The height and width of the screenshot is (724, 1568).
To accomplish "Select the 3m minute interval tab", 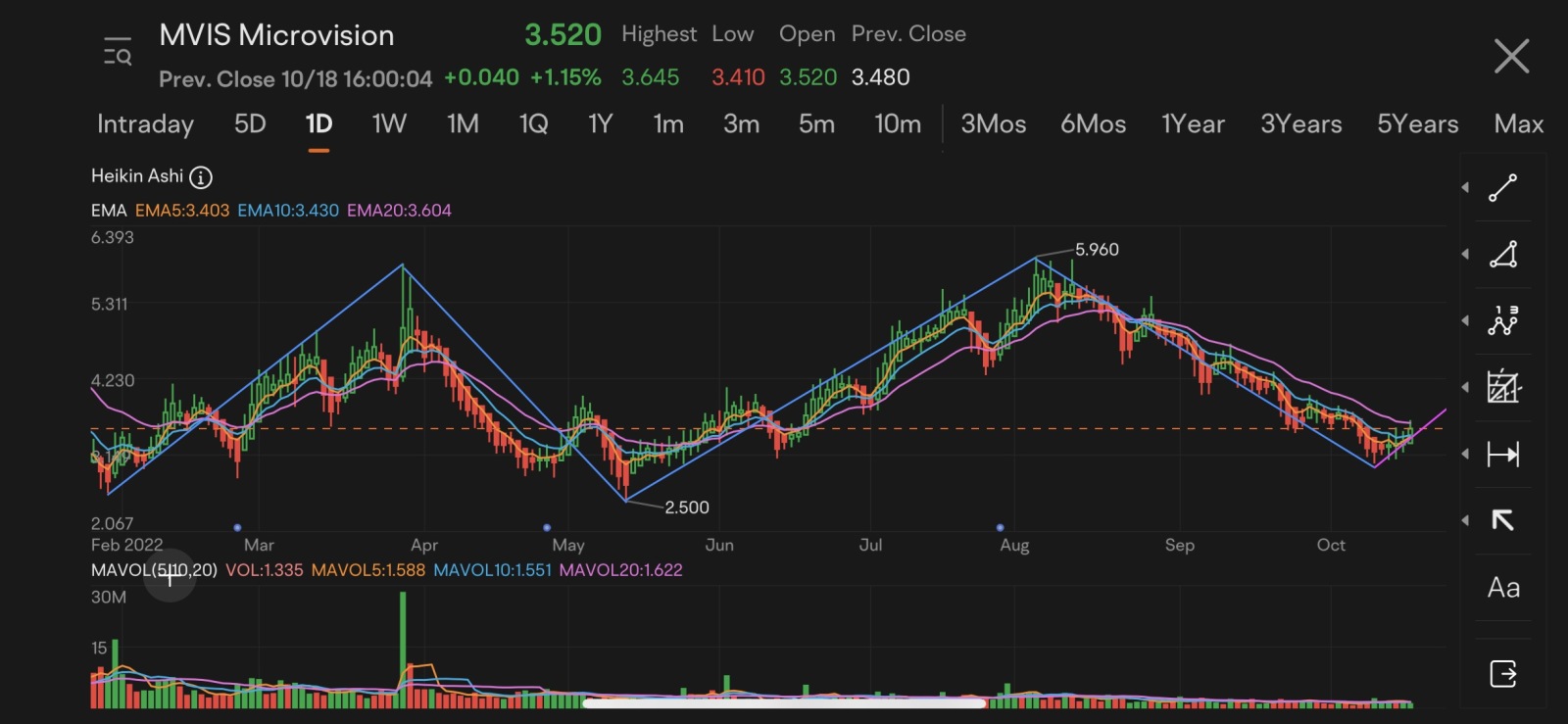I will pyautogui.click(x=741, y=123).
